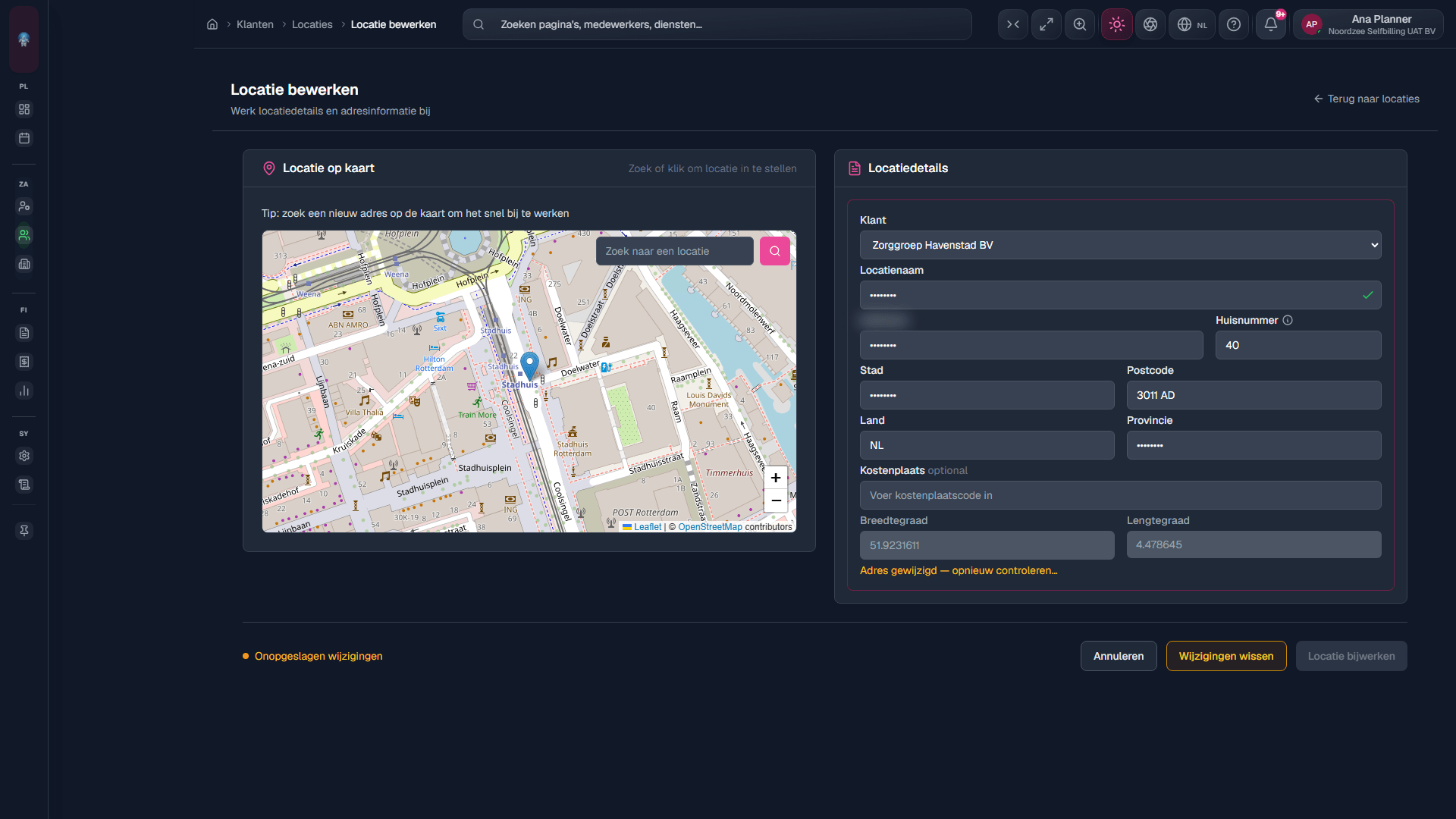
Task: Open the Ana Planner profile menu
Action: click(1369, 24)
